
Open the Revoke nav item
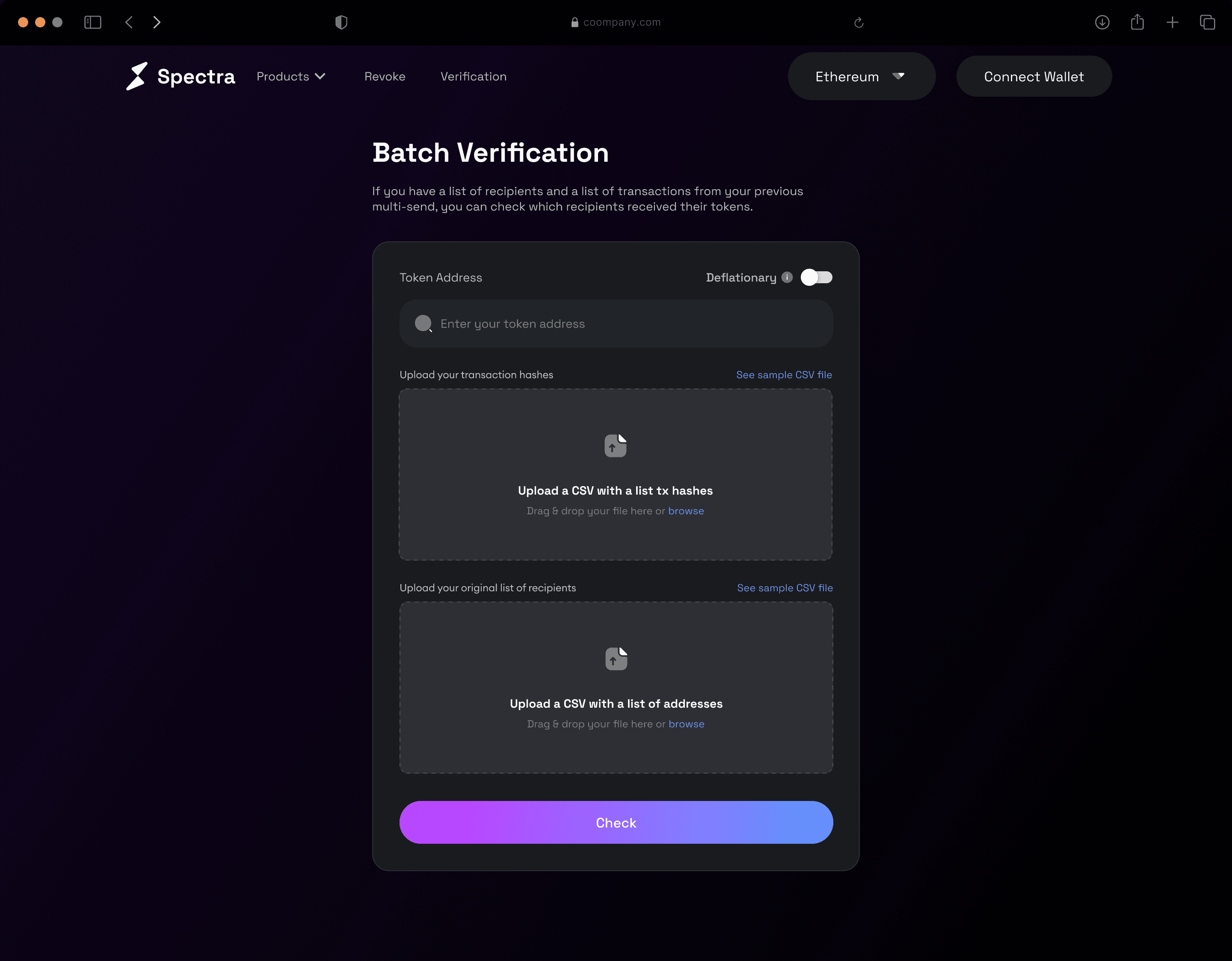coord(385,76)
